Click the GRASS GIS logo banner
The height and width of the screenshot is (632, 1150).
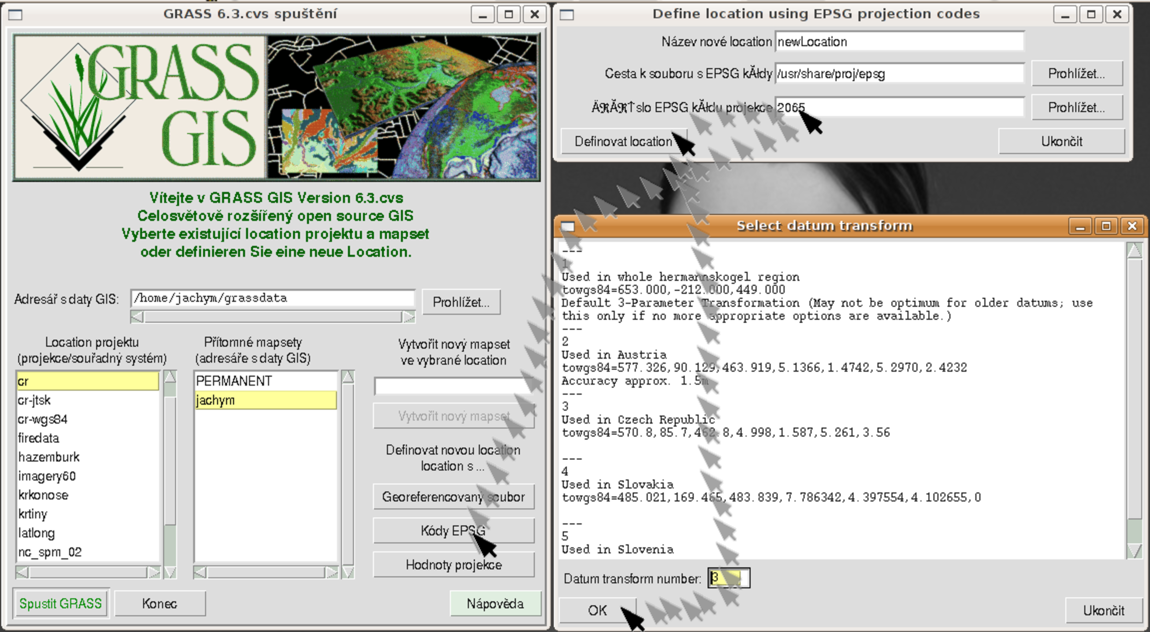[x=276, y=108]
